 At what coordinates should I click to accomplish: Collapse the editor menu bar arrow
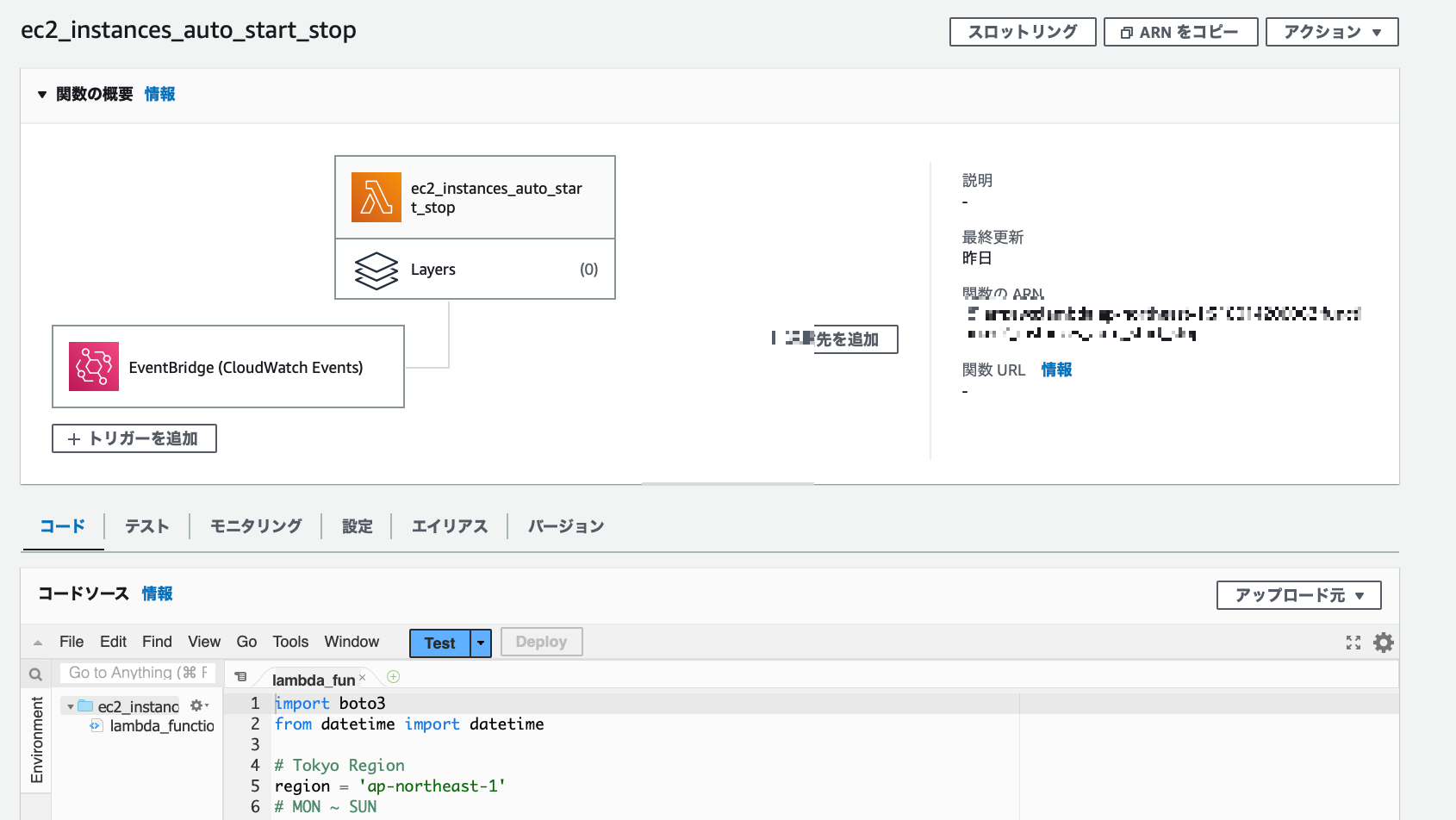(x=38, y=643)
